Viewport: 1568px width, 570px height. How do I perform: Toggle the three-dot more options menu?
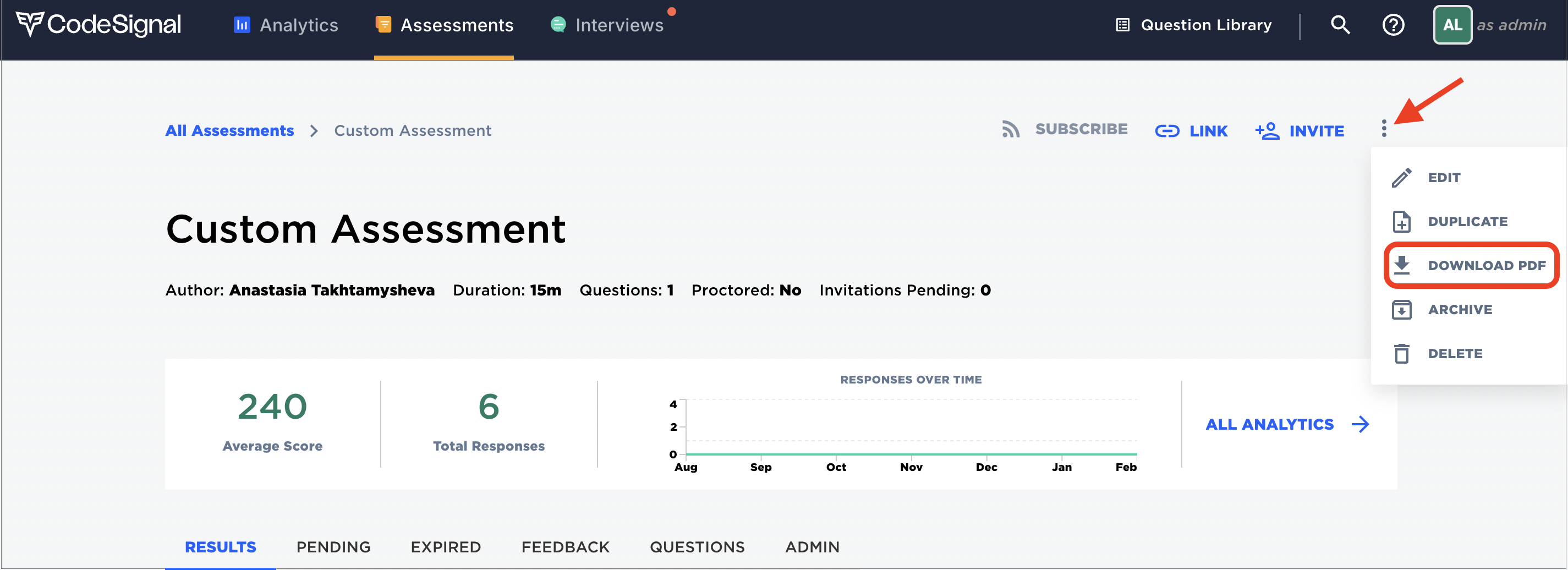pyautogui.click(x=1384, y=129)
